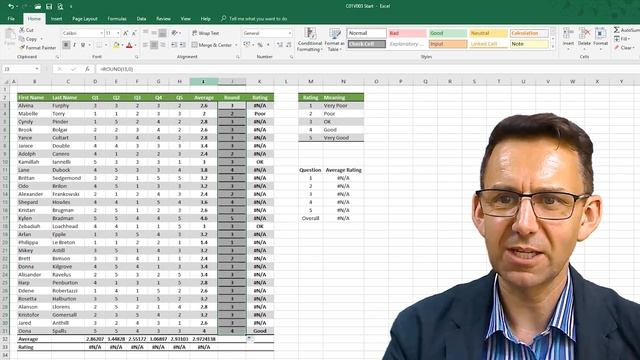Apply the Good cell style
Image resolution: width=640 pixels, height=360 pixels.
(x=448, y=33)
